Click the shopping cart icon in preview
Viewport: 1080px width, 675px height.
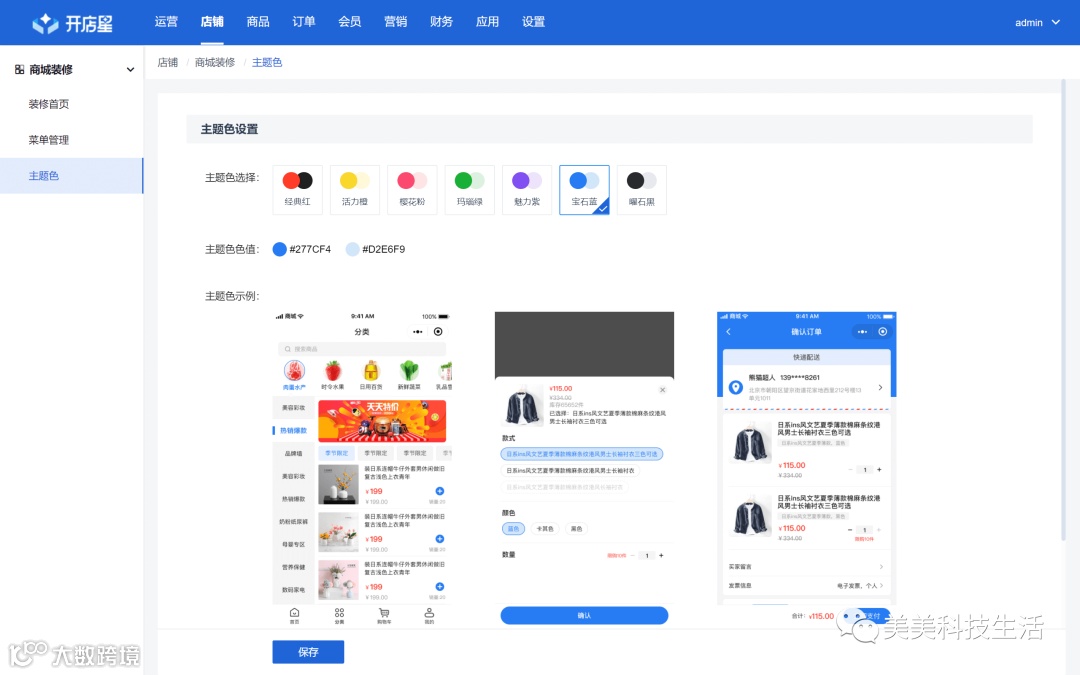click(384, 613)
